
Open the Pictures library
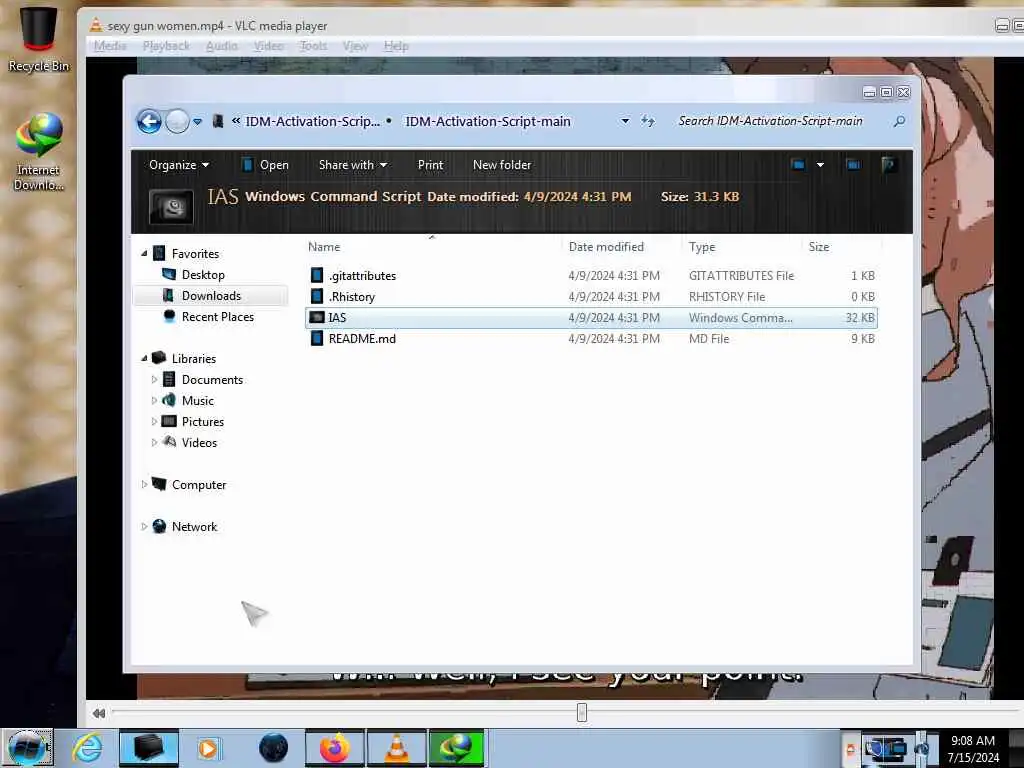click(x=202, y=421)
